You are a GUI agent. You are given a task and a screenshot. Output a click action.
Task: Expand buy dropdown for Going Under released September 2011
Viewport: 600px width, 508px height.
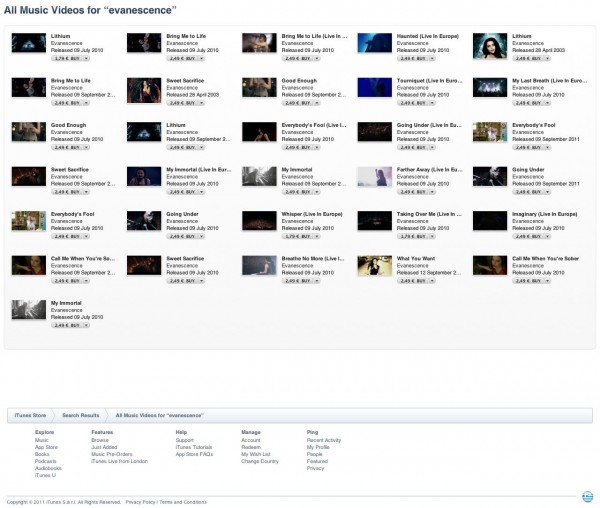tap(548, 192)
